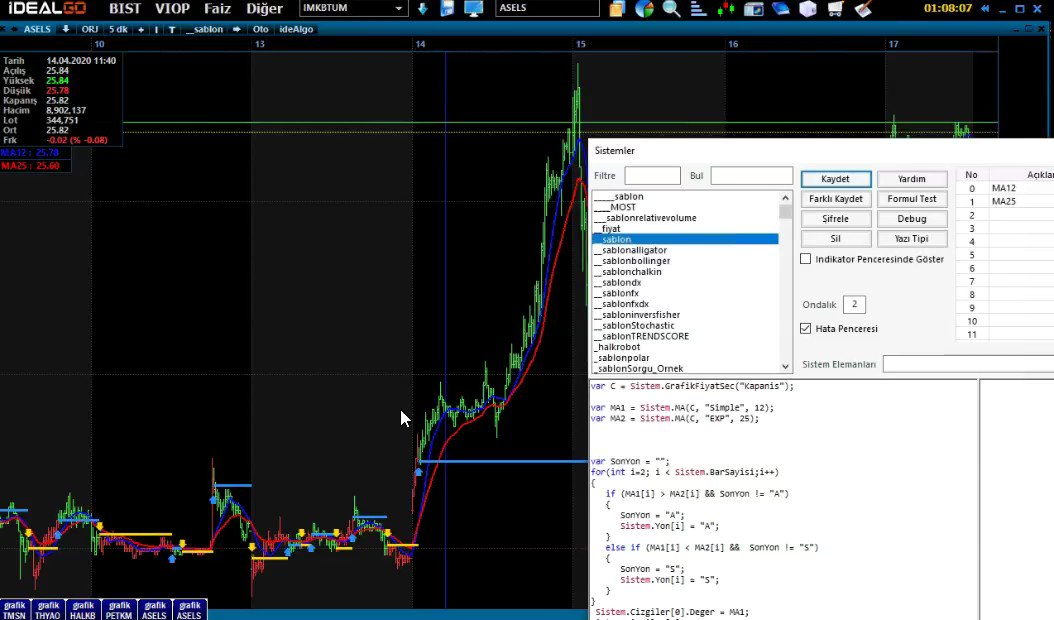This screenshot has width=1054, height=620.
Task: Click the magnifying glass search icon
Action: pyautogui.click(x=671, y=9)
